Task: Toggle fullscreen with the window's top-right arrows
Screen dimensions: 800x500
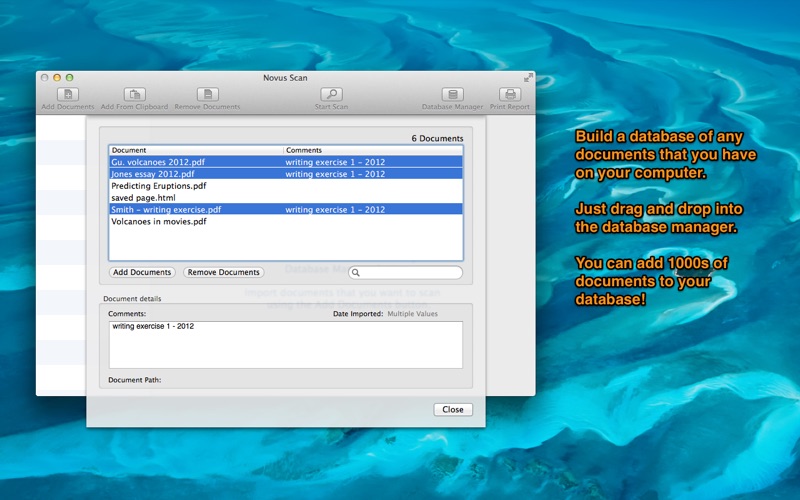Action: (x=527, y=77)
